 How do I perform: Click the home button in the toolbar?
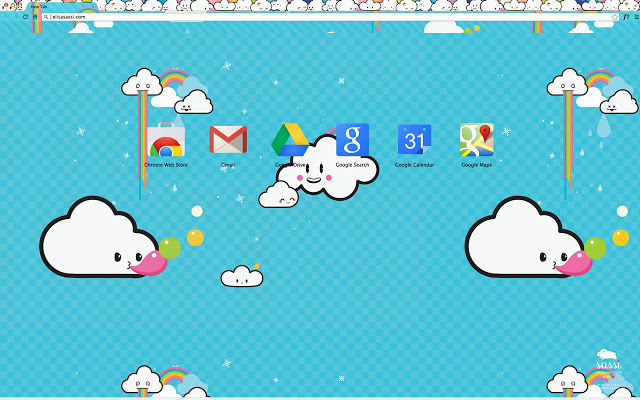click(35, 17)
